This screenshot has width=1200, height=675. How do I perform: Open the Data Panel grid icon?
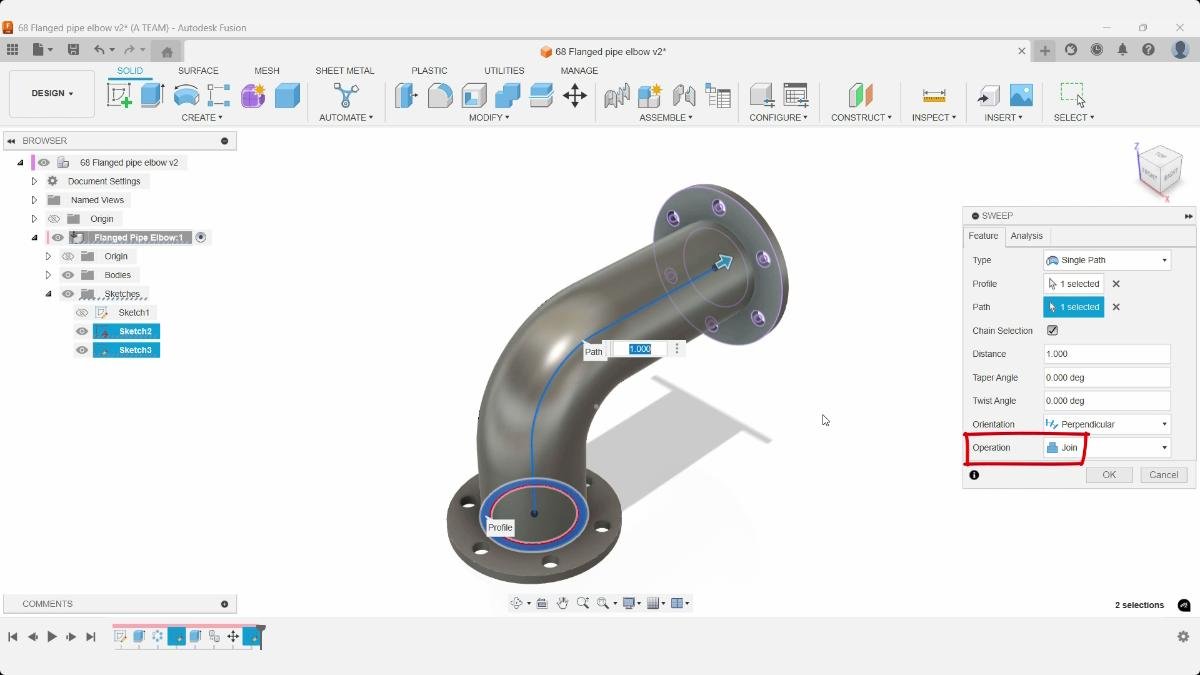tap(12, 50)
